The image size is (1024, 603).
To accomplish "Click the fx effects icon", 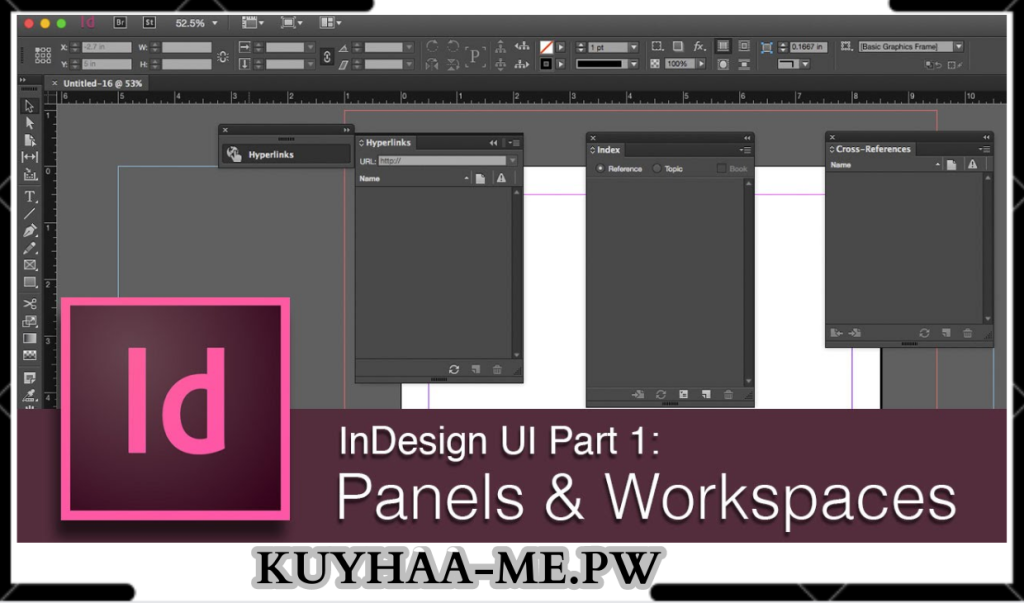I will [699, 46].
